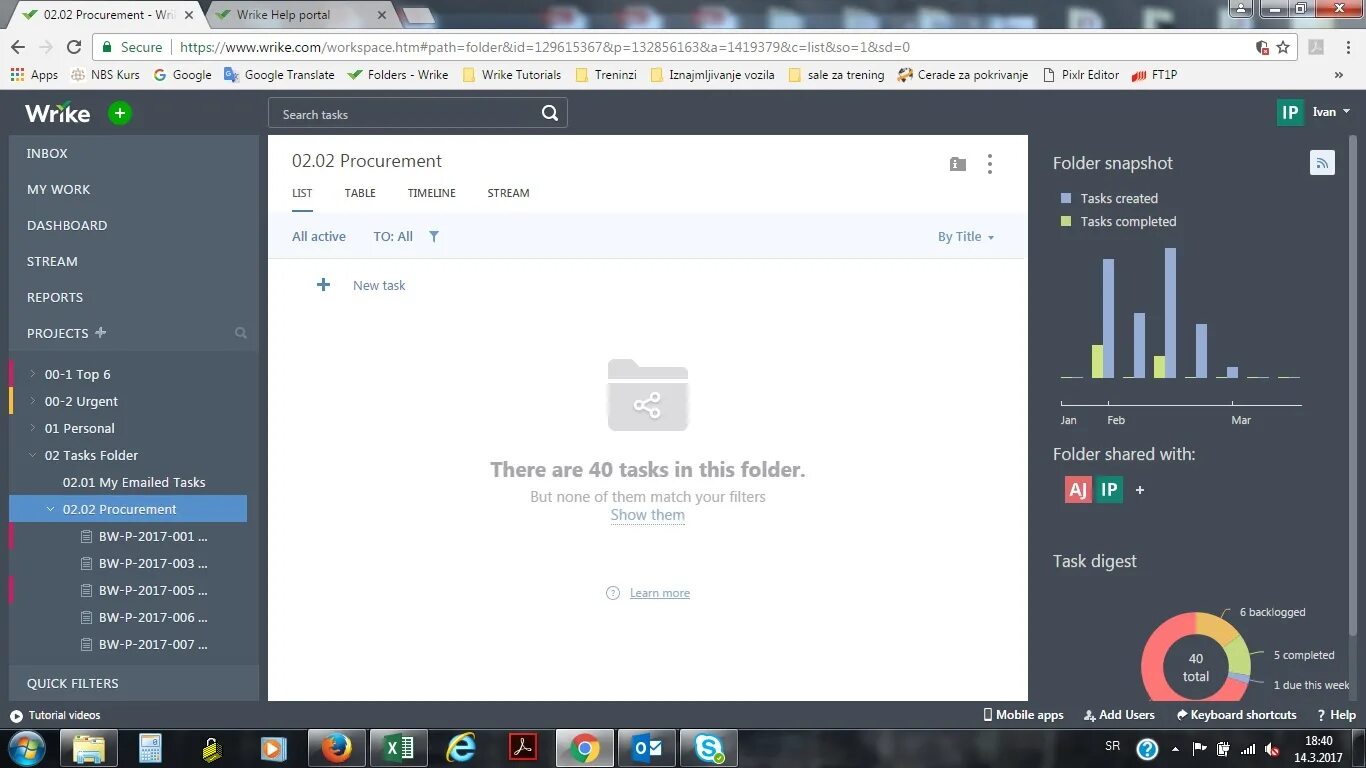Viewport: 1366px width, 768px height.
Task: Click the New task button
Action: 379,285
